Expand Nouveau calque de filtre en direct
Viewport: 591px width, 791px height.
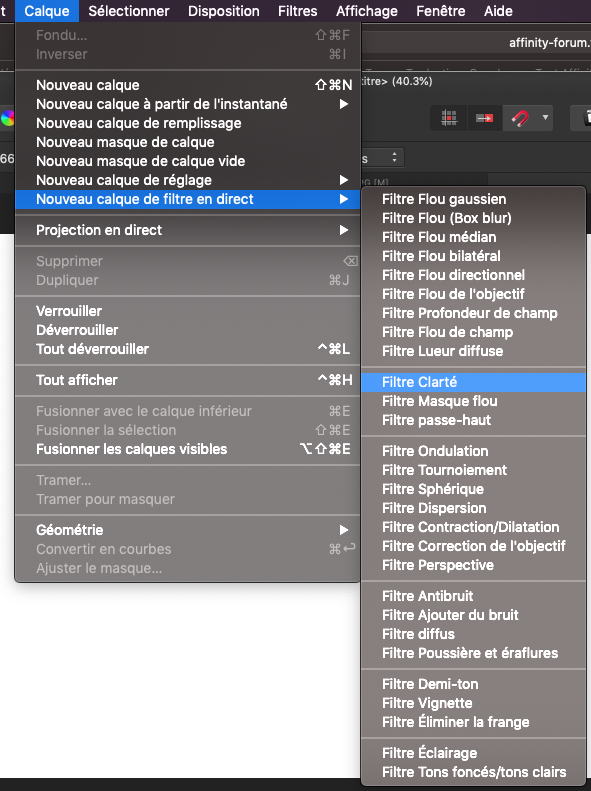click(x=188, y=199)
